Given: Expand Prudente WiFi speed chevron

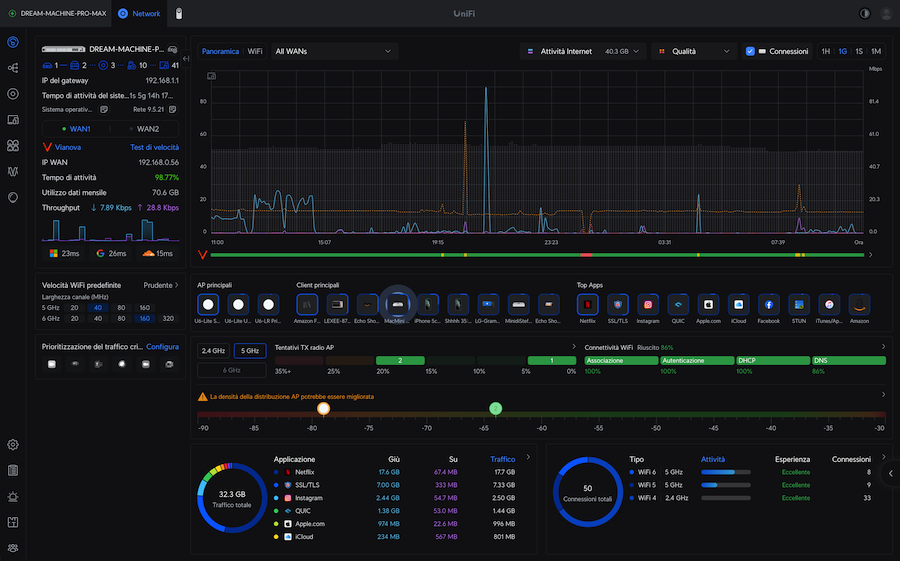Looking at the screenshot, I should tap(176, 285).
